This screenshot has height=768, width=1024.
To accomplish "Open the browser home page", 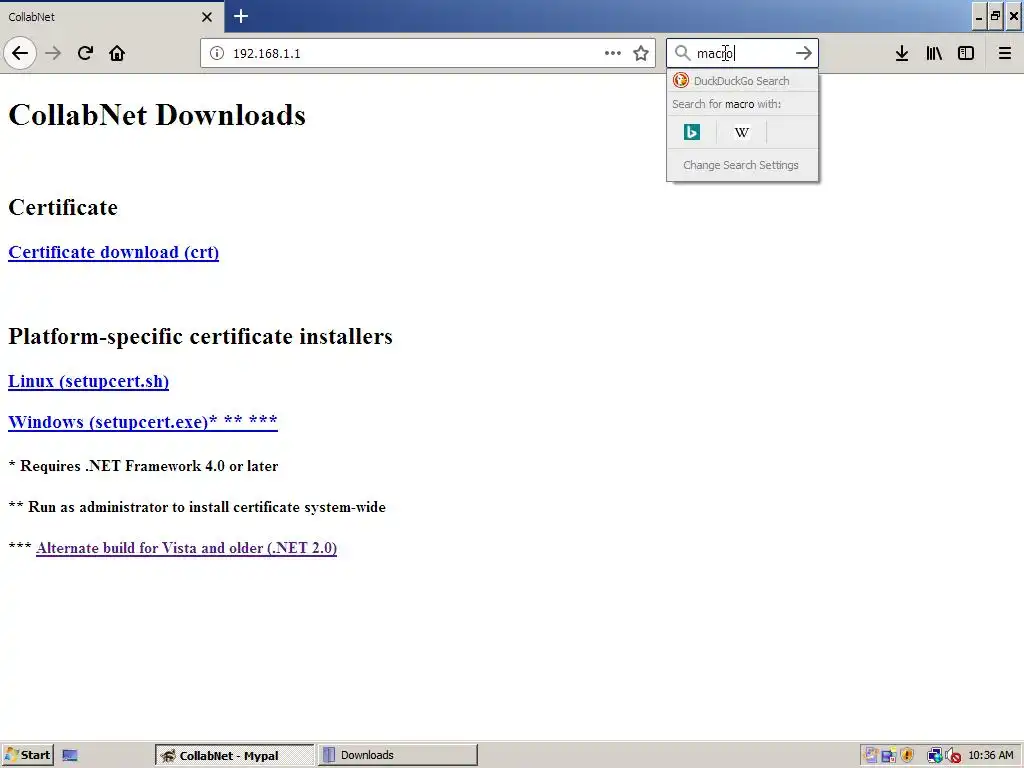I will click(x=117, y=53).
